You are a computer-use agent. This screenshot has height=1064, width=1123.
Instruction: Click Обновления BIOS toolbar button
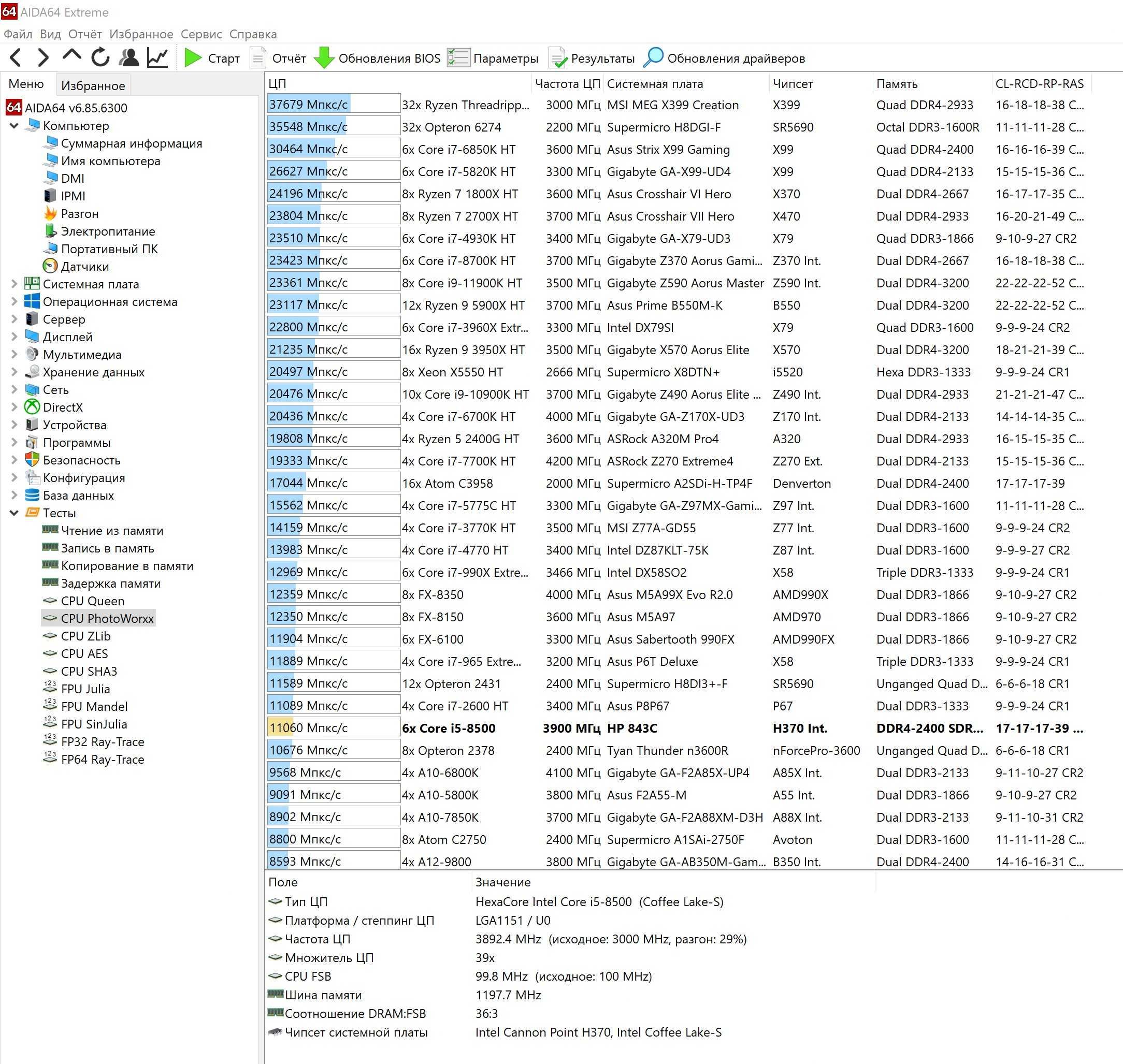tap(378, 58)
